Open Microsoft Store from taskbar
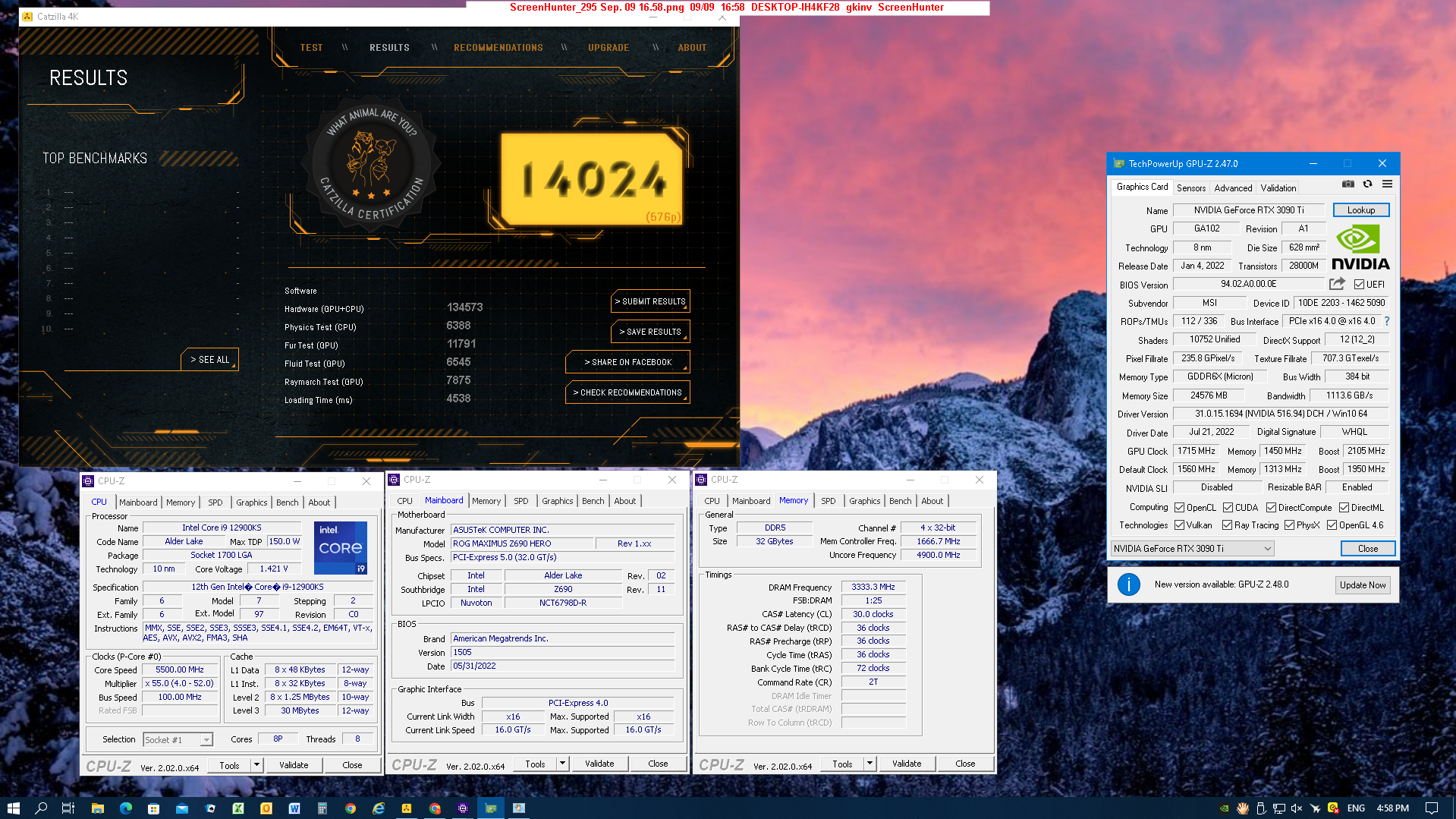The image size is (1456, 819). pos(153,808)
